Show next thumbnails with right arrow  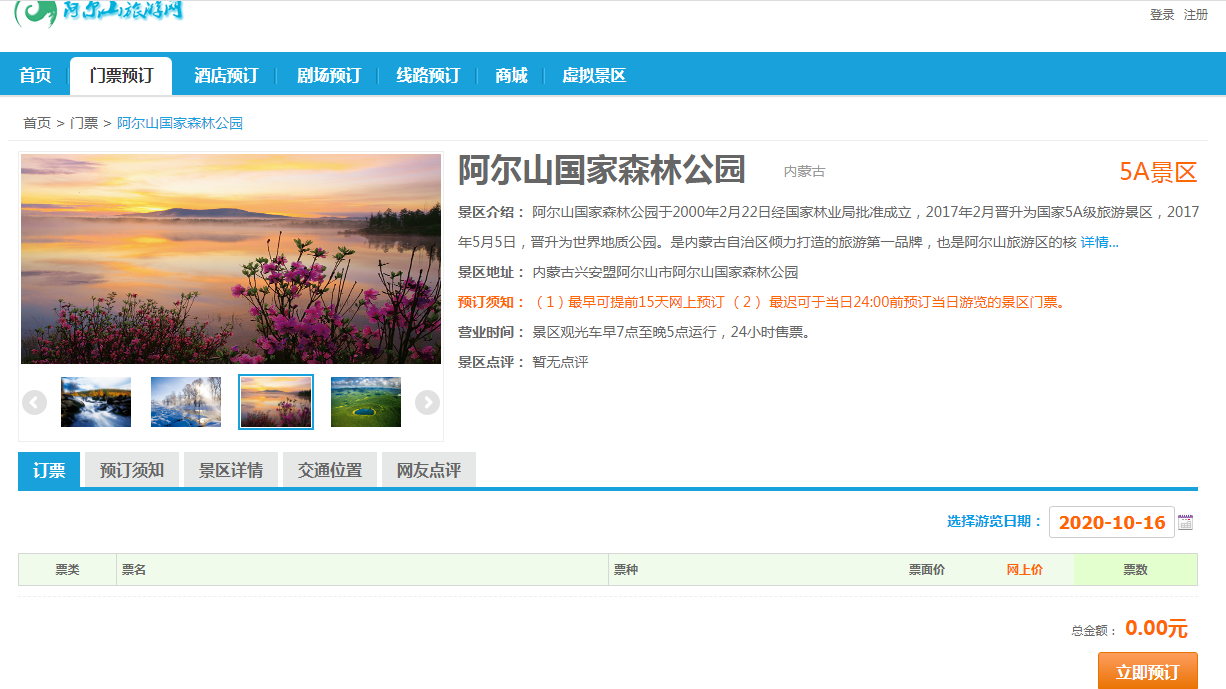click(x=427, y=402)
